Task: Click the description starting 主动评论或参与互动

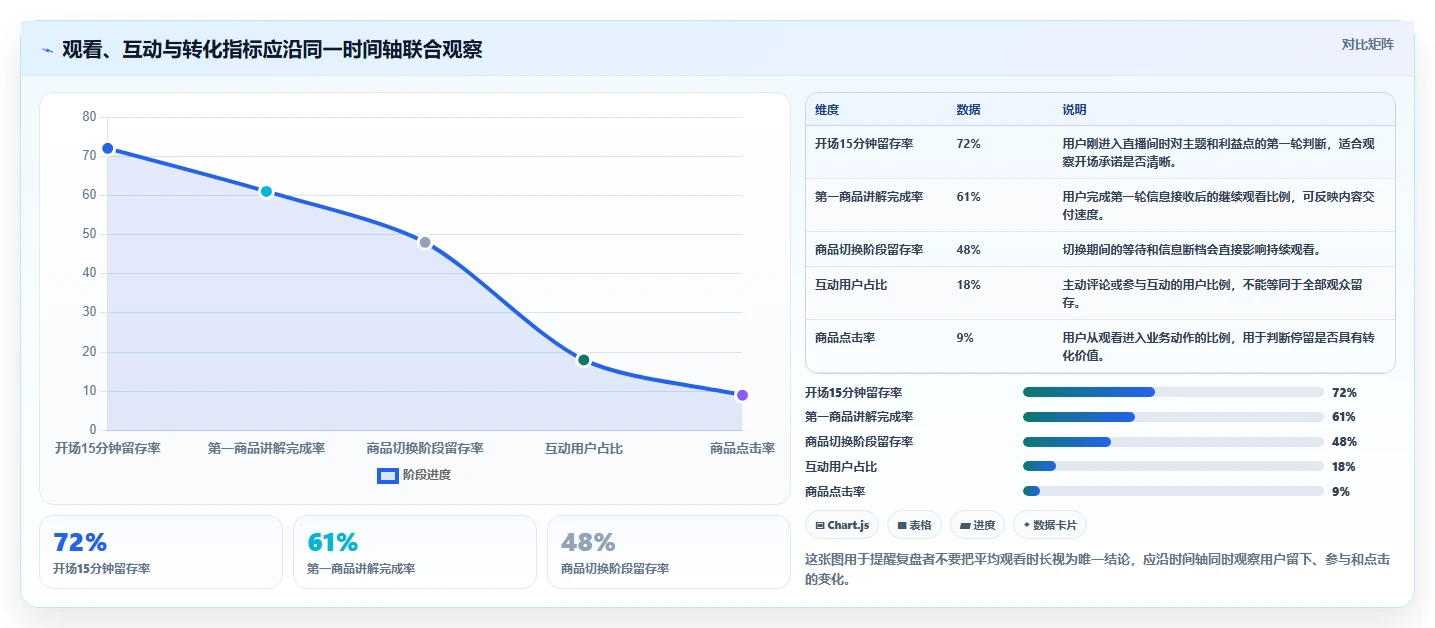Action: tap(1212, 294)
